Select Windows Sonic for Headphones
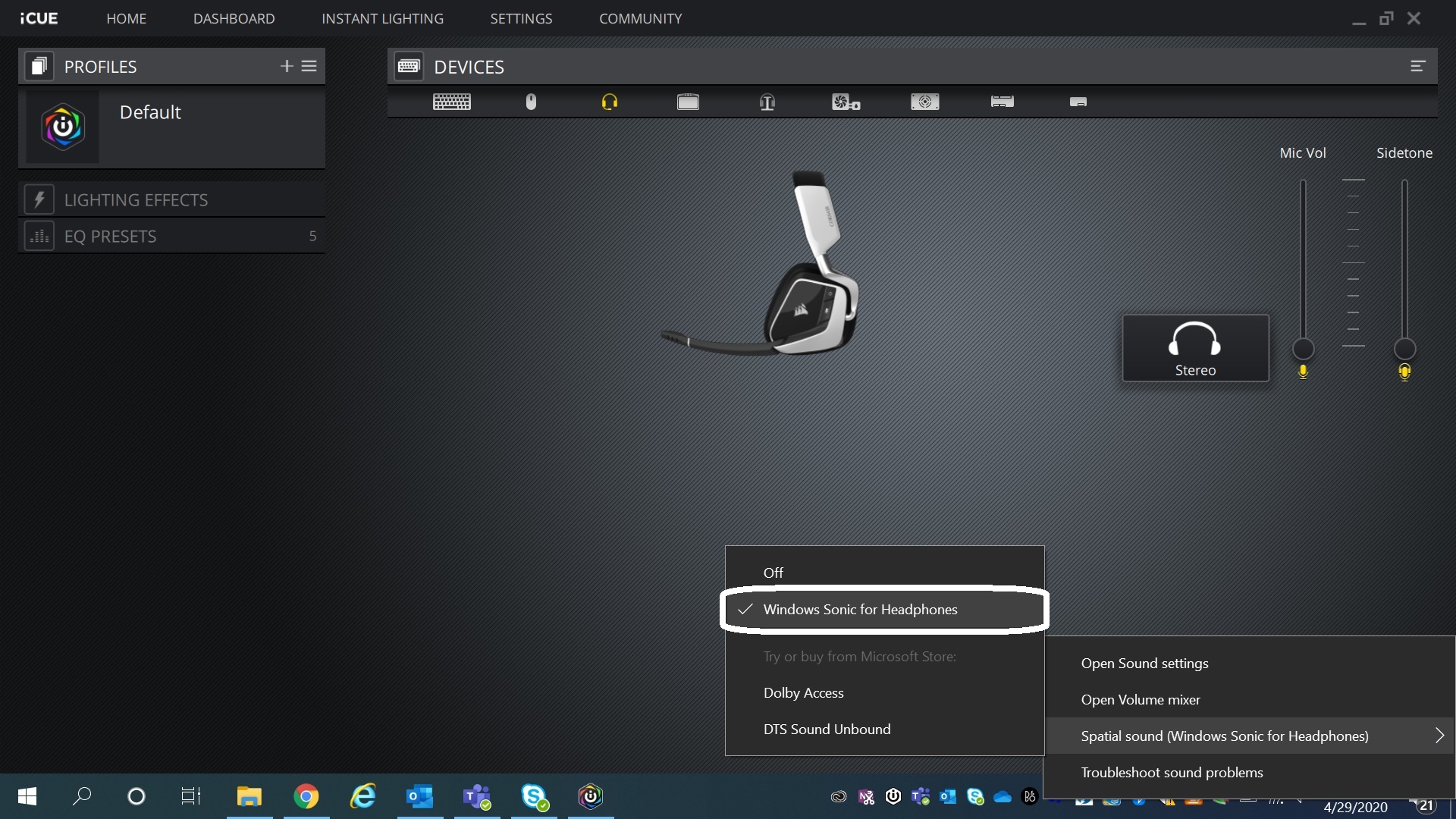This screenshot has width=1456, height=819. coord(884,609)
